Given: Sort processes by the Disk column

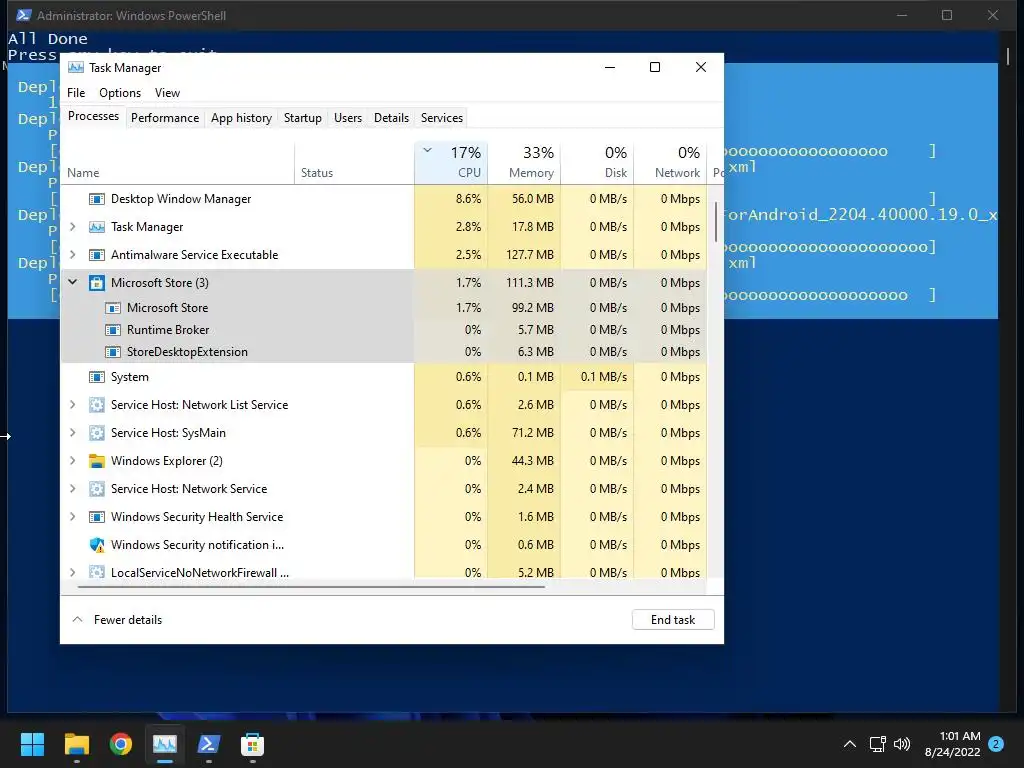Looking at the screenshot, I should (x=597, y=162).
